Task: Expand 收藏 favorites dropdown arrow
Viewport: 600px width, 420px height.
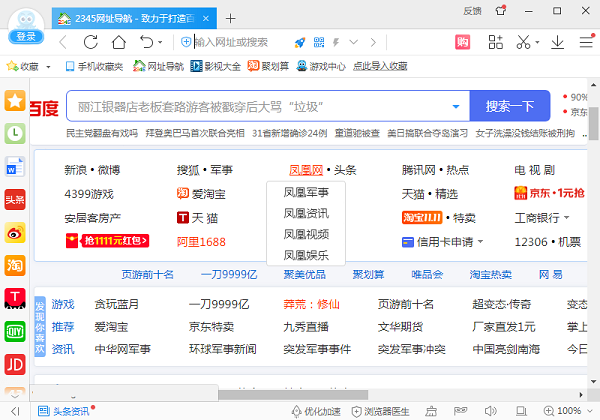Action: click(48, 67)
